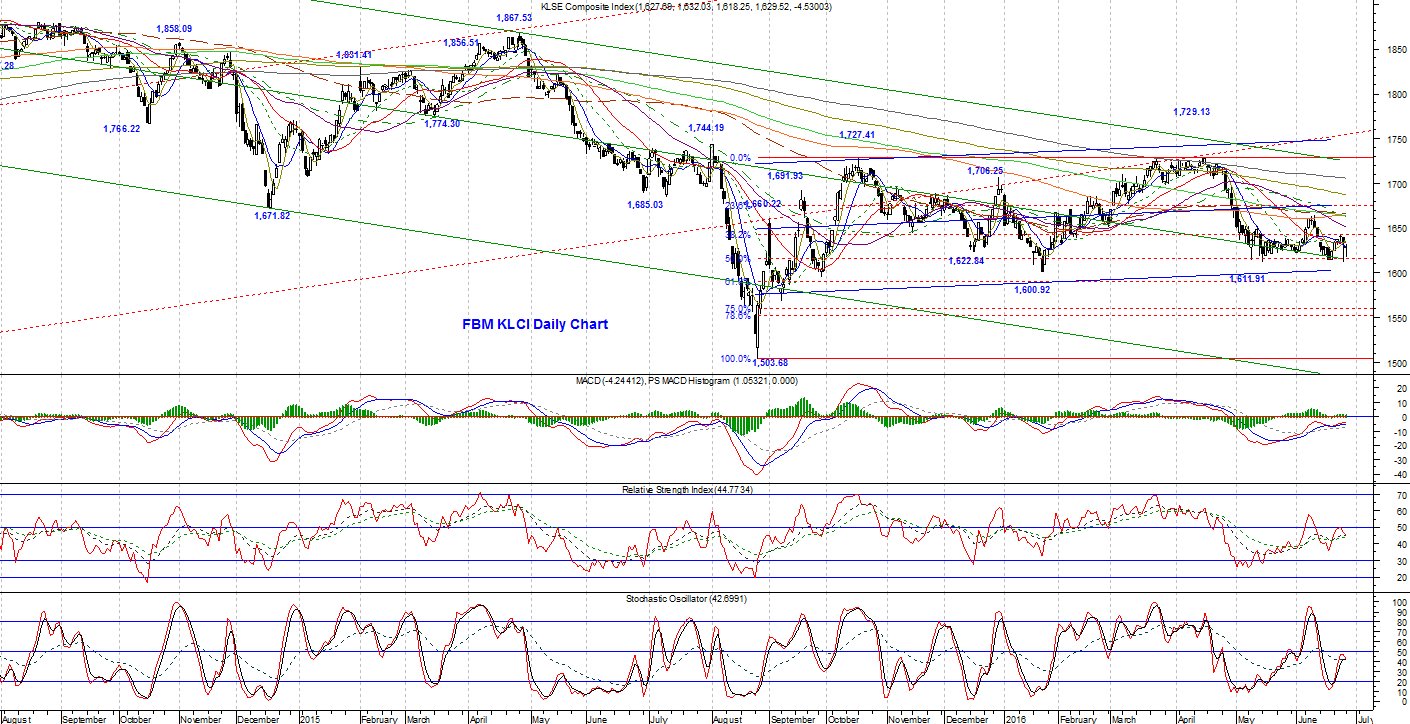This screenshot has height=724, width=1410.
Task: Click the '1,691.93' price annotation
Action: [785, 175]
